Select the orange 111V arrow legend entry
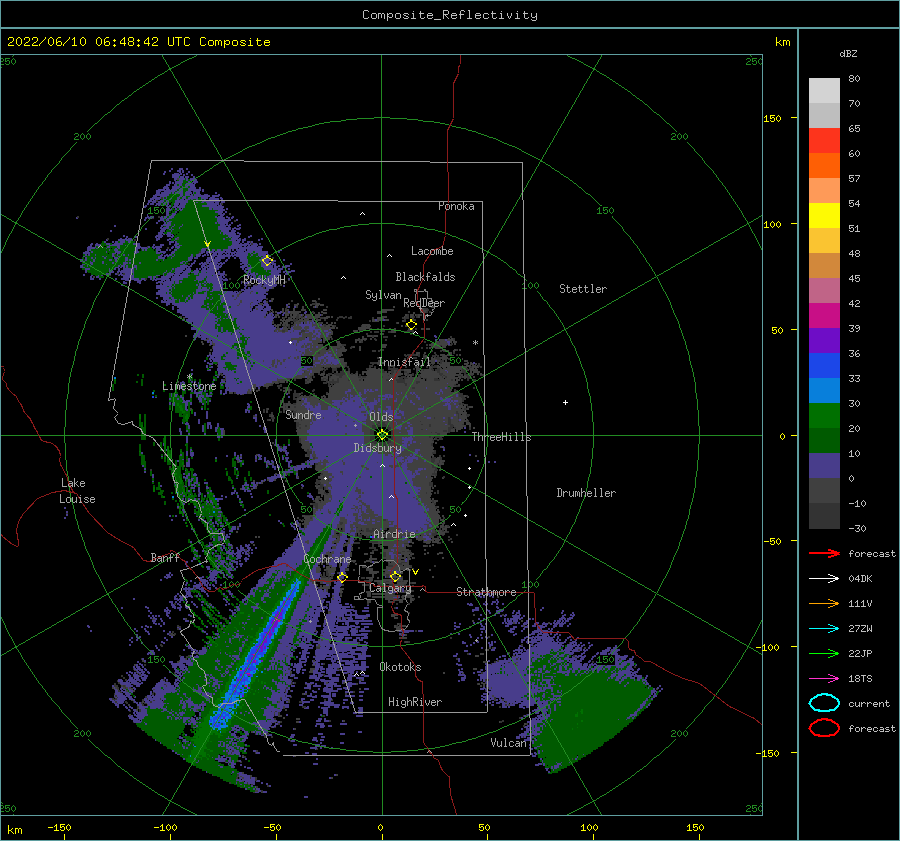Viewport: 900px width, 841px height. click(824, 603)
